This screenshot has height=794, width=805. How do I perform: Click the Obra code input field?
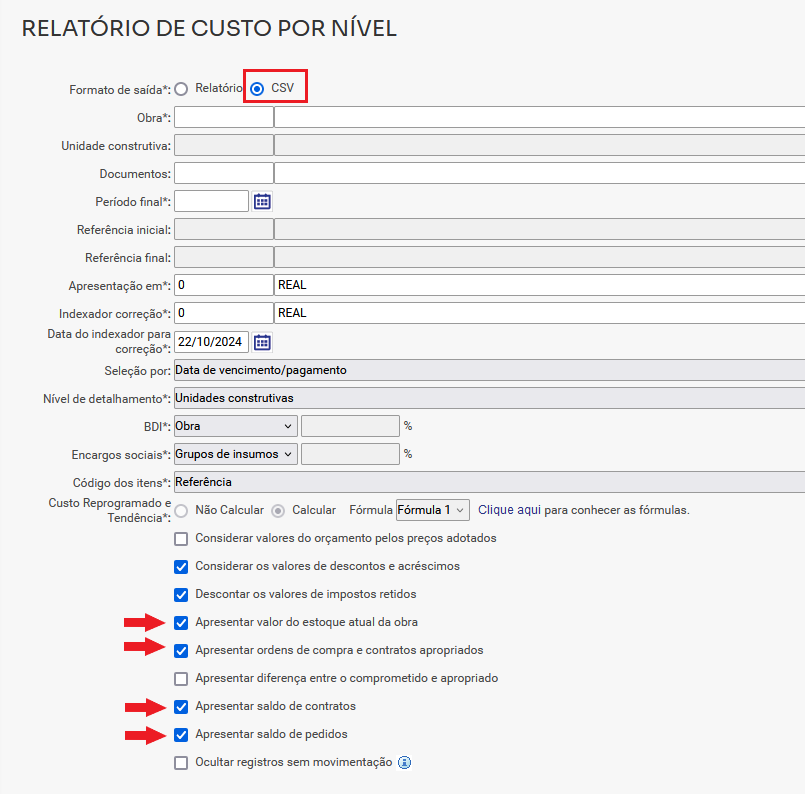coord(224,118)
